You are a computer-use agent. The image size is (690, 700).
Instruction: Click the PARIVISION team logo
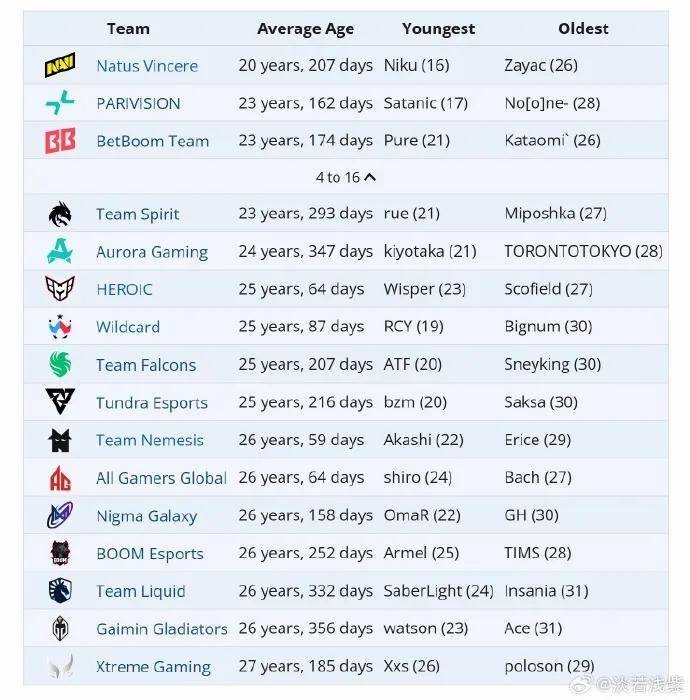60,103
